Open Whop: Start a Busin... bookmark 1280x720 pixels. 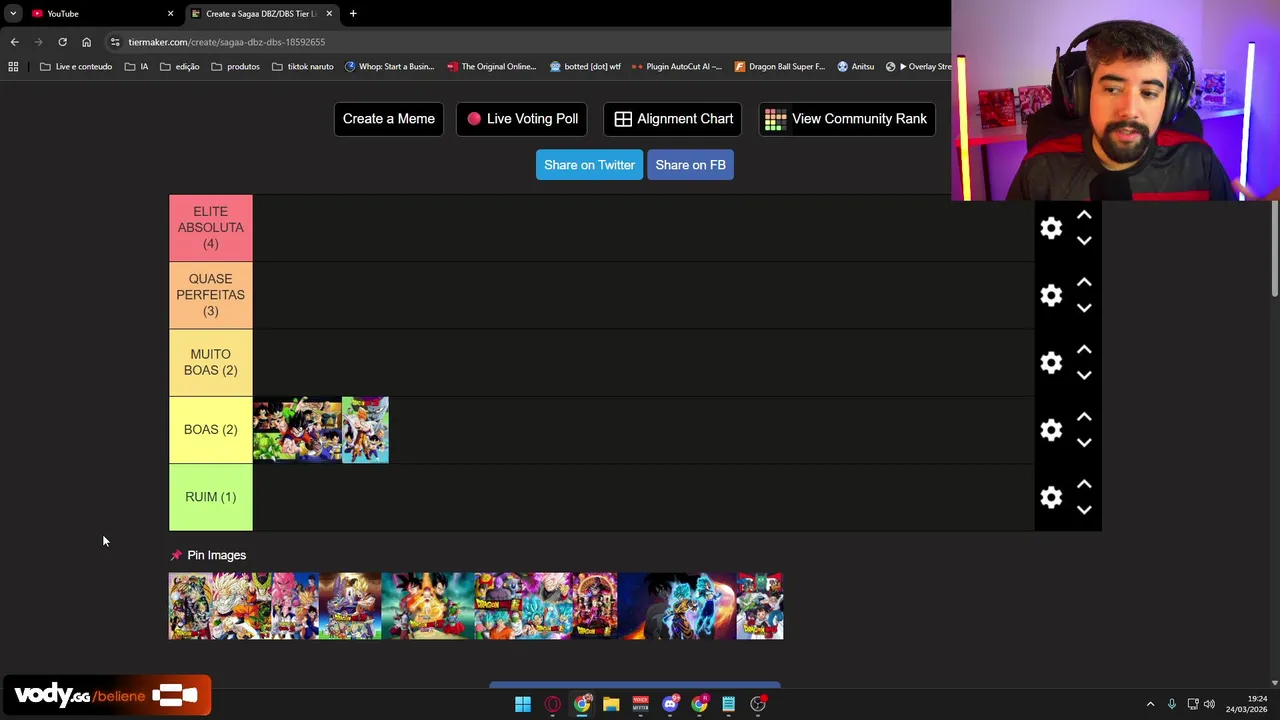tap(390, 67)
